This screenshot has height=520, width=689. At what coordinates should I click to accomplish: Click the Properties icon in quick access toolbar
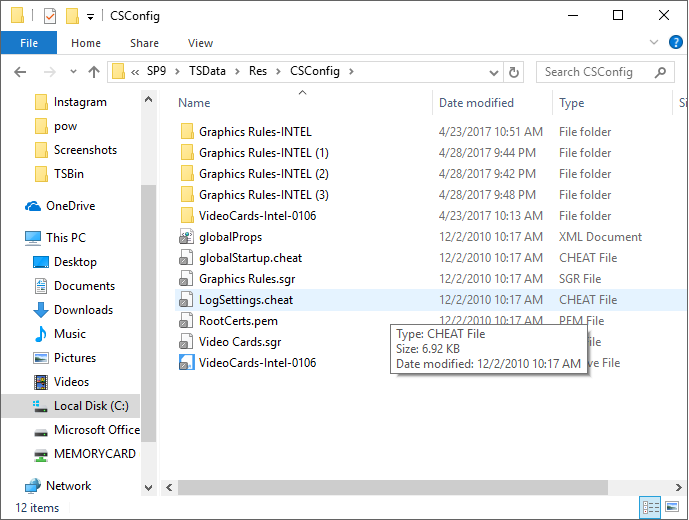(x=50, y=16)
